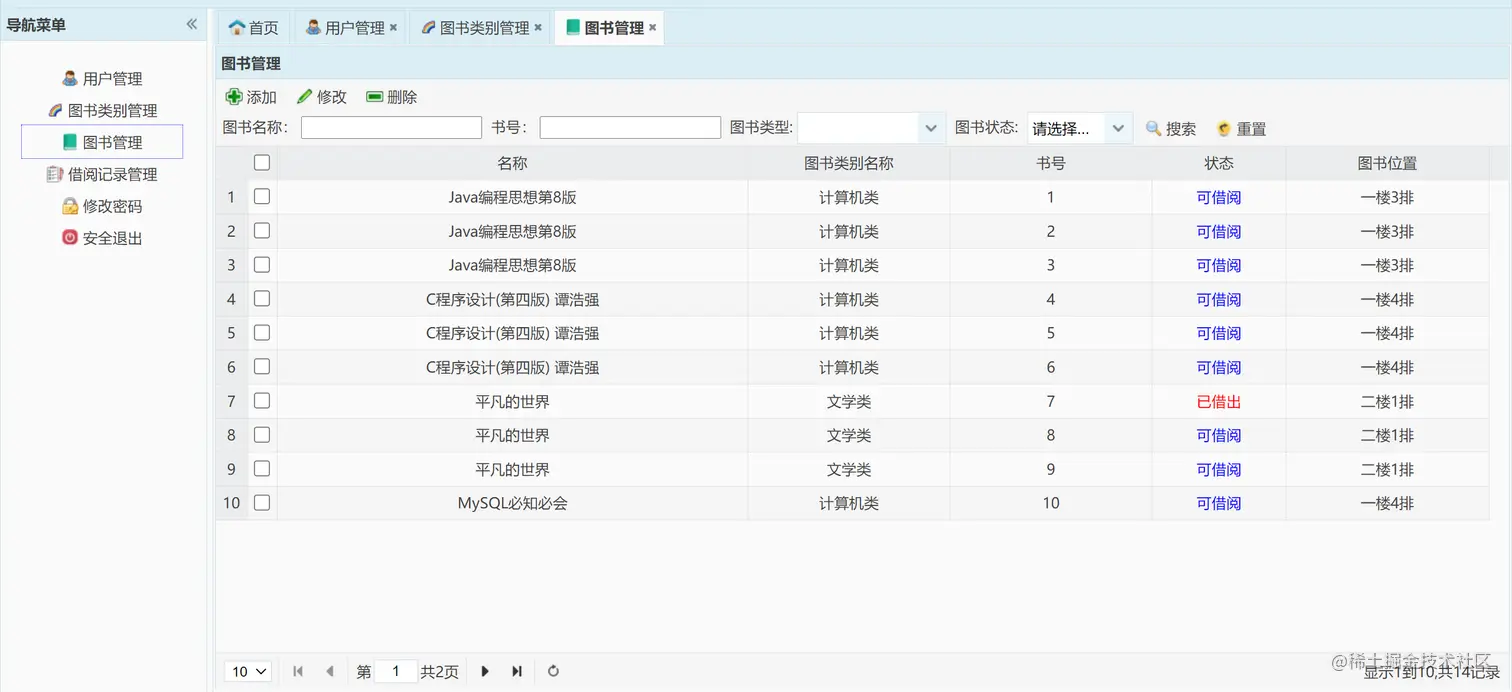Focus the 图书名称 input field
Image resolution: width=1512 pixels, height=692 pixels.
(391, 127)
